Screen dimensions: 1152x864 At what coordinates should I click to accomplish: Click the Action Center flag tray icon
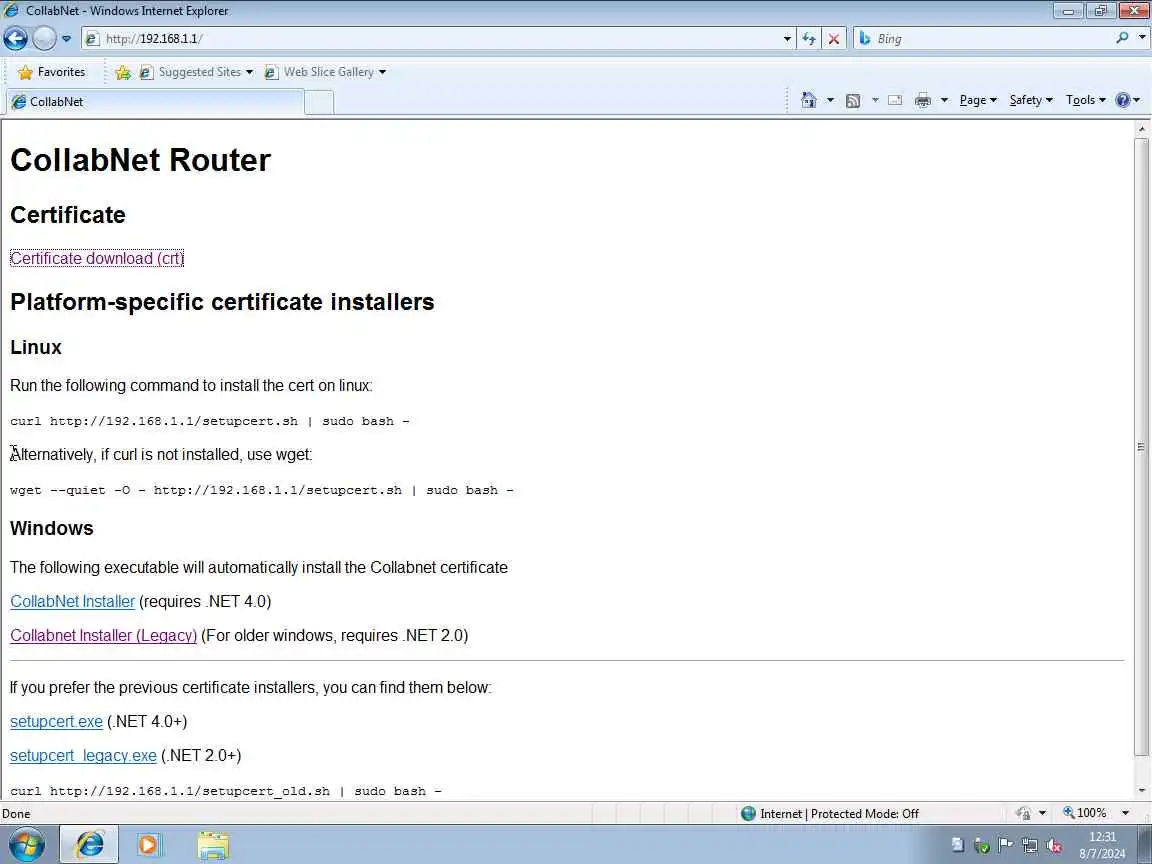tap(1006, 846)
